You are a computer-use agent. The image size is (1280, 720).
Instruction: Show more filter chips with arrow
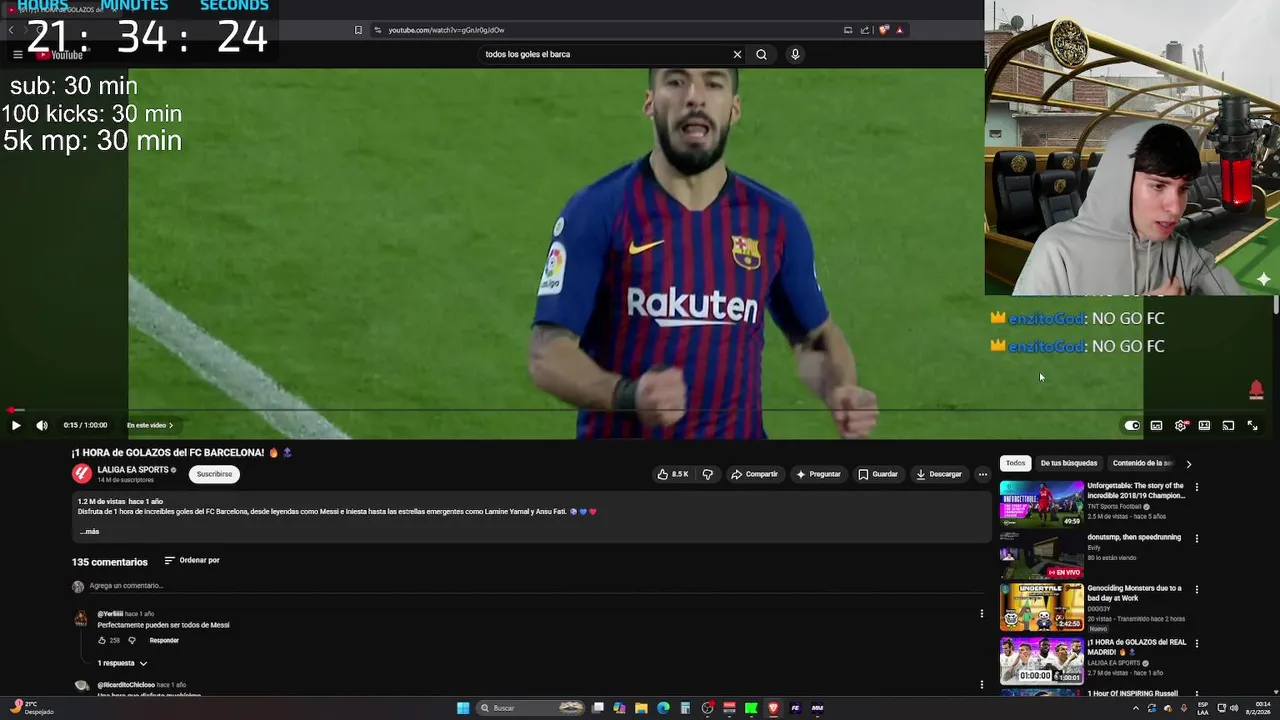[1188, 464]
